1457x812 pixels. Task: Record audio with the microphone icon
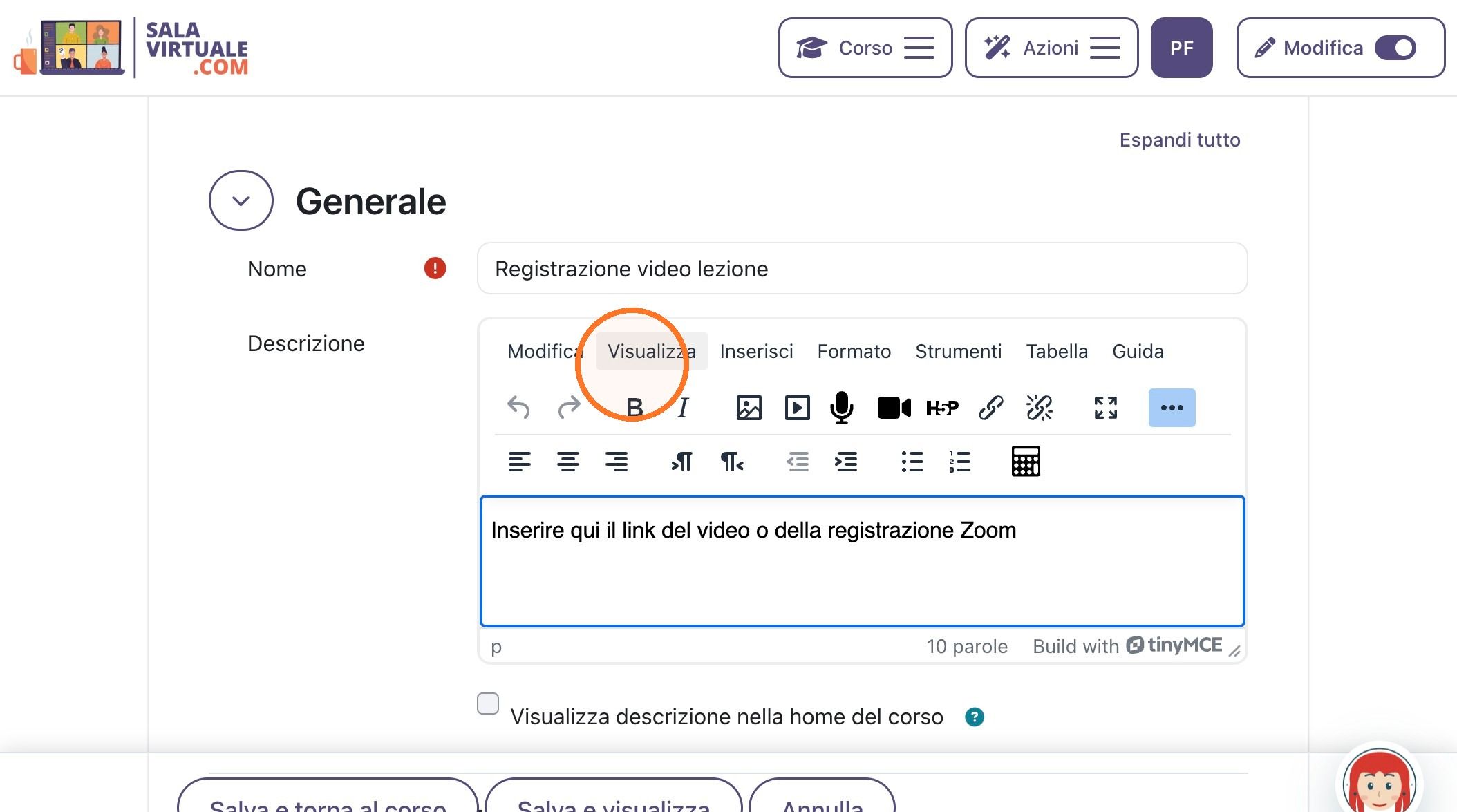pos(842,408)
